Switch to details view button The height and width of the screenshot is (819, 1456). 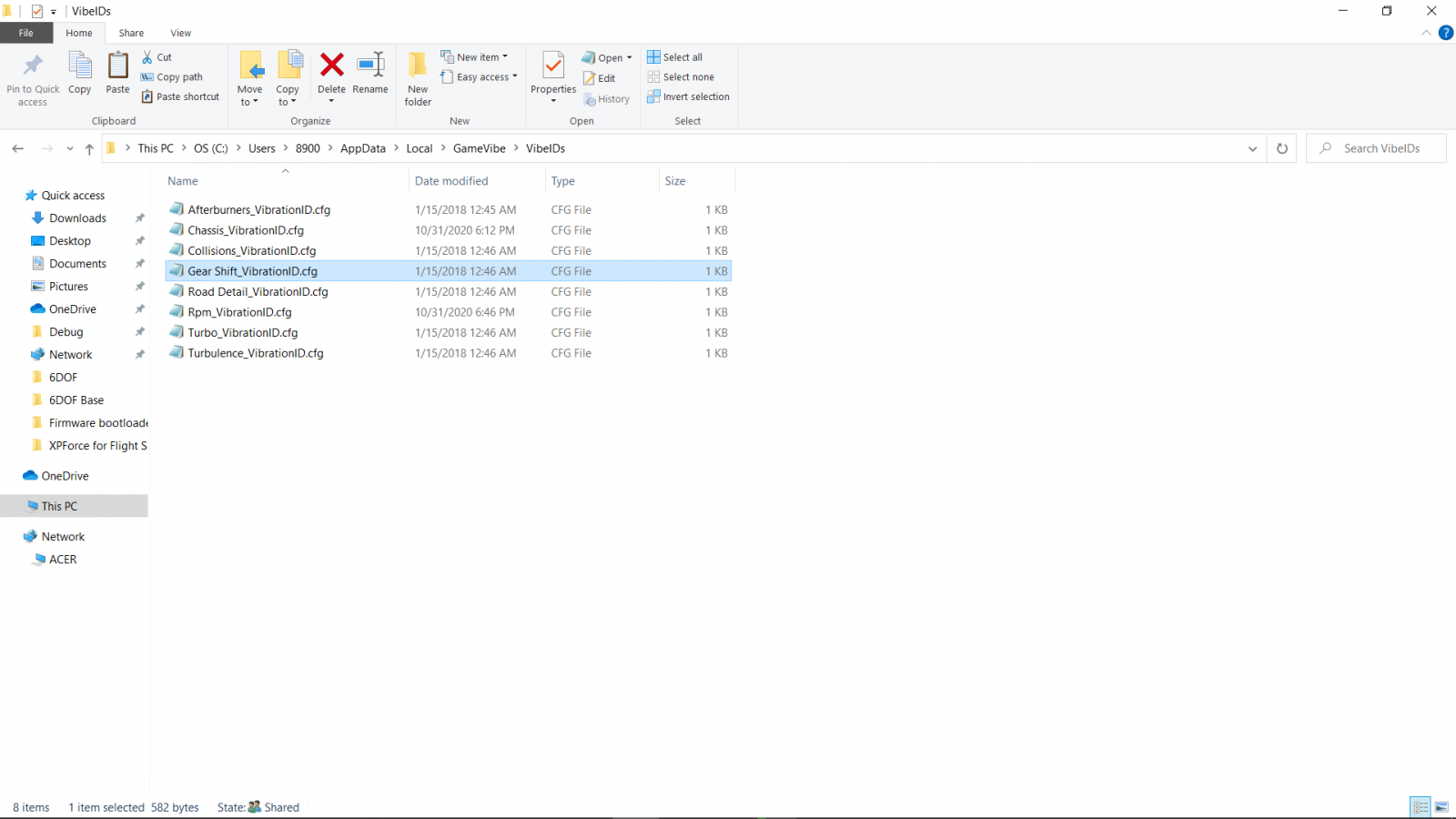pos(1421,807)
